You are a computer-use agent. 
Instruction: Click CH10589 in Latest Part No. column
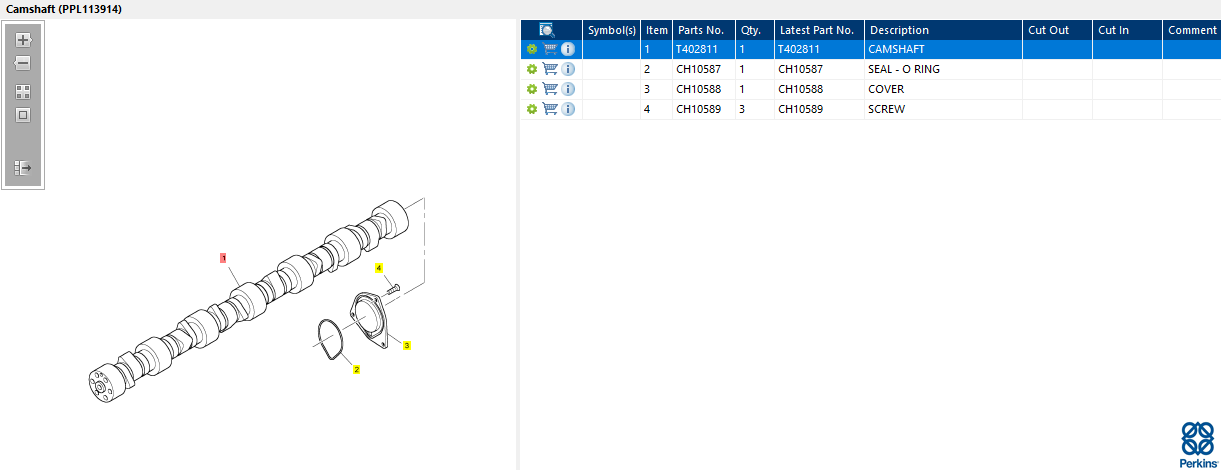click(x=801, y=109)
